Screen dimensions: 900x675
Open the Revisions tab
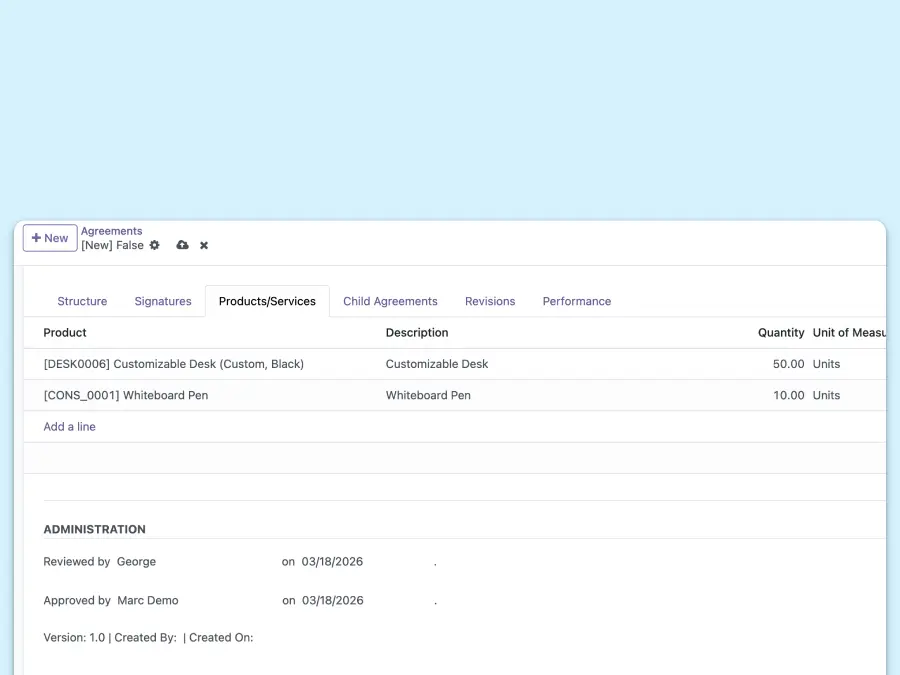tap(490, 301)
